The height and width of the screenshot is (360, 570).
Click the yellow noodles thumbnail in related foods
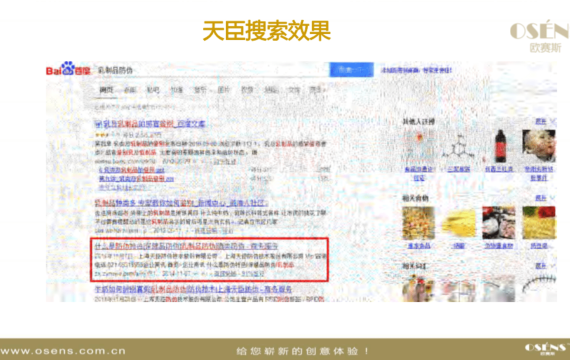[458, 223]
